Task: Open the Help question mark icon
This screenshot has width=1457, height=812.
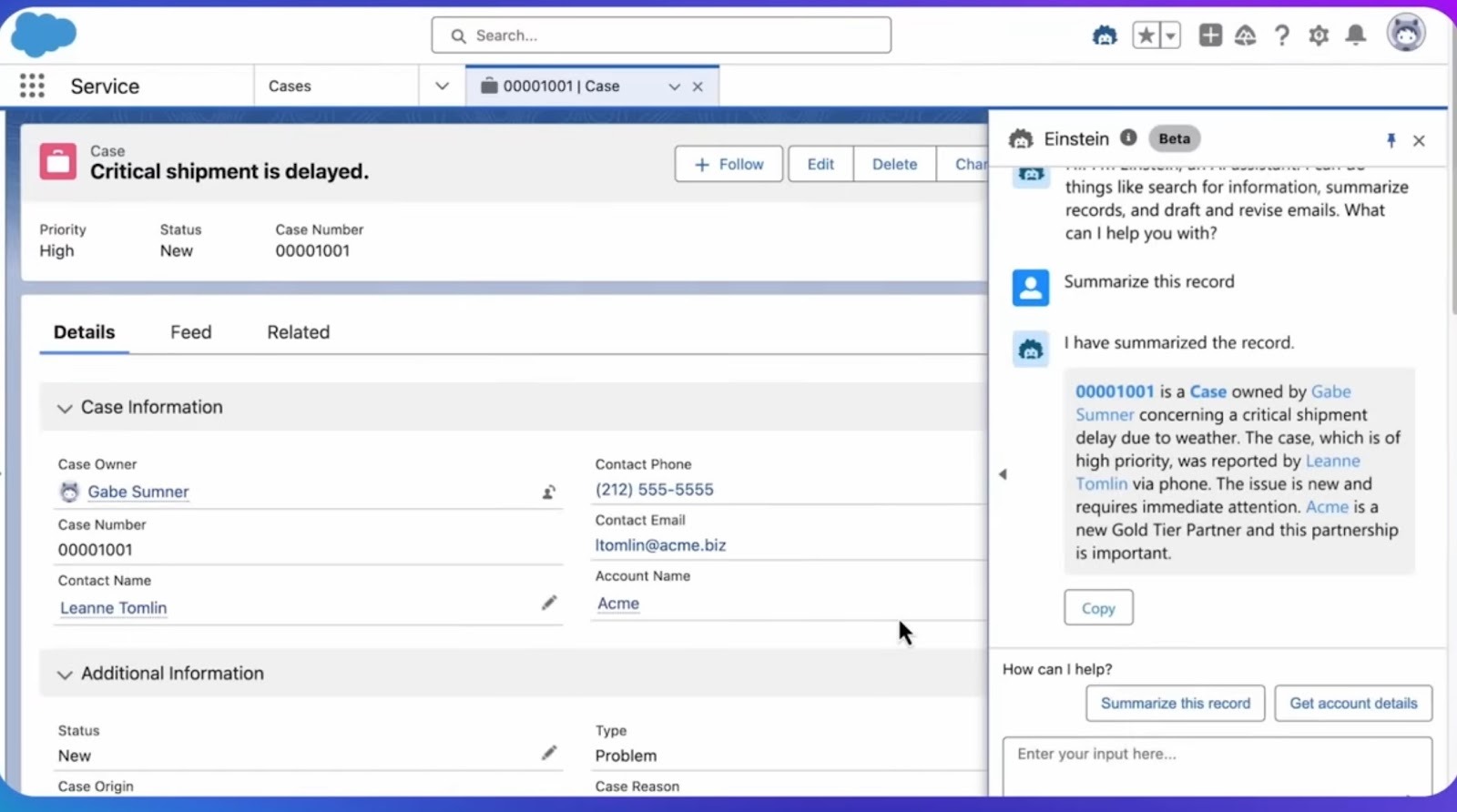Action: [x=1282, y=36]
